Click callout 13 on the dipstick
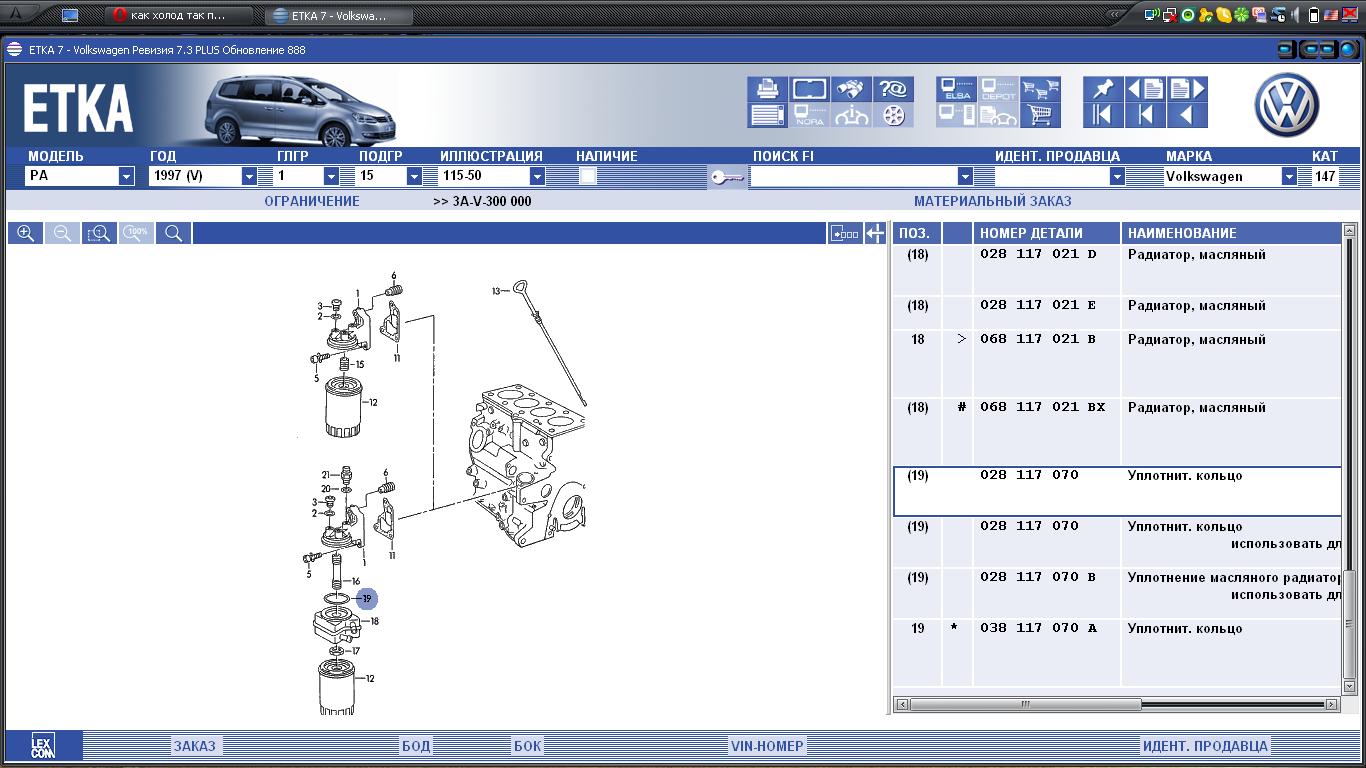This screenshot has width=1366, height=768. click(495, 291)
